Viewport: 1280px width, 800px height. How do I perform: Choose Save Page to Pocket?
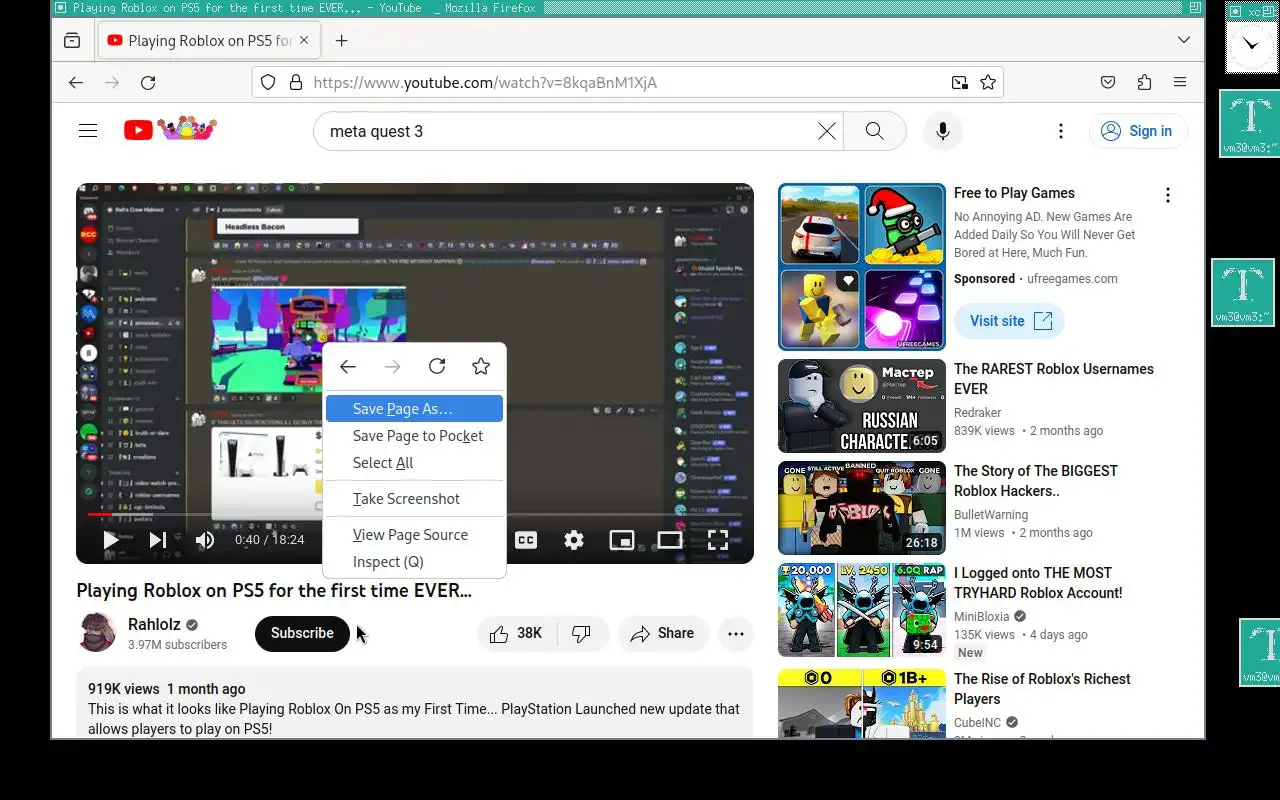click(414, 436)
